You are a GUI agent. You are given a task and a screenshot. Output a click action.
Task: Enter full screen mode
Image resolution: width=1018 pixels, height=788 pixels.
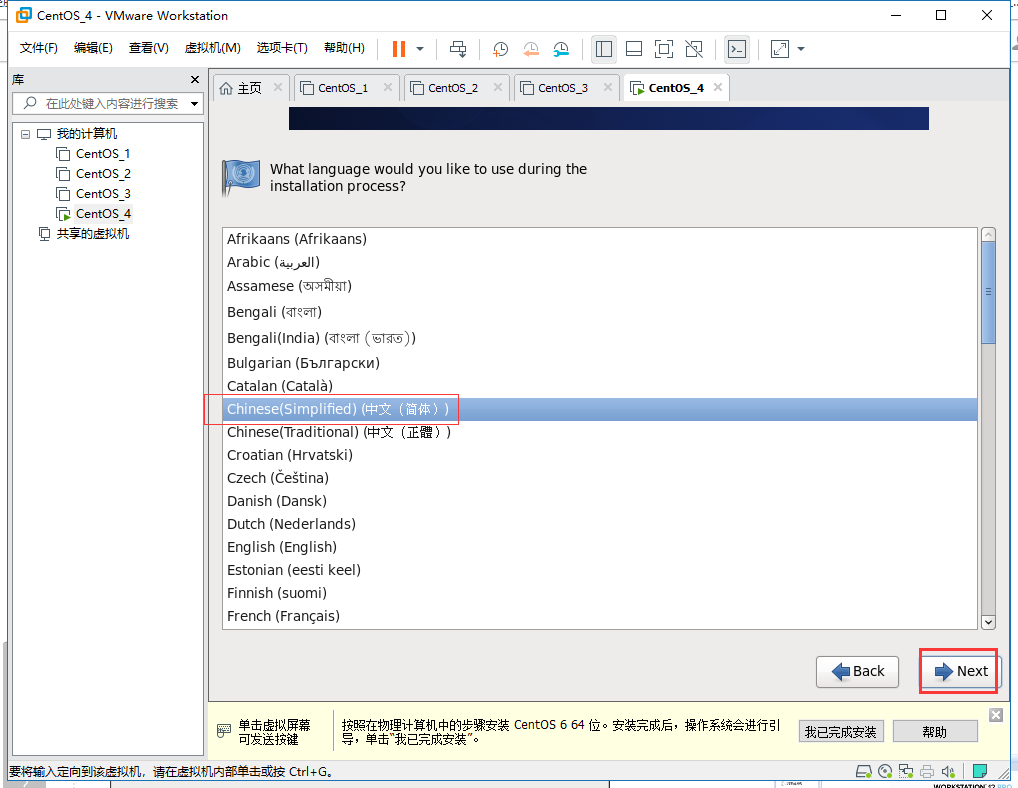point(664,49)
